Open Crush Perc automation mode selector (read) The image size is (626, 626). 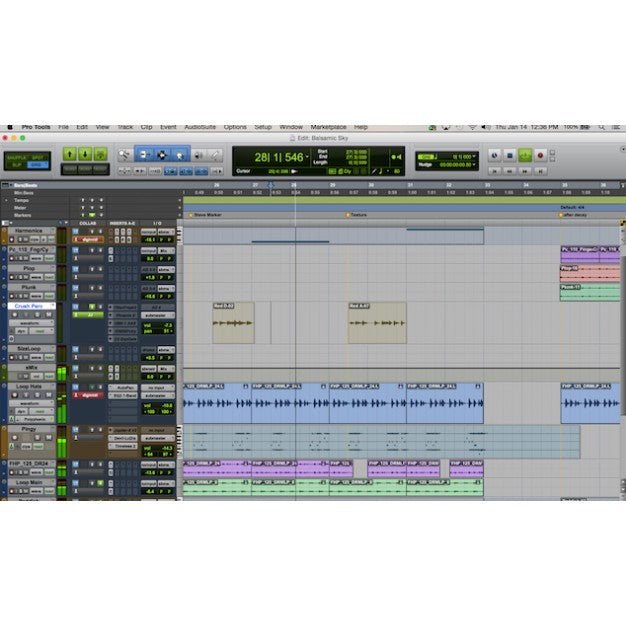(x=42, y=331)
